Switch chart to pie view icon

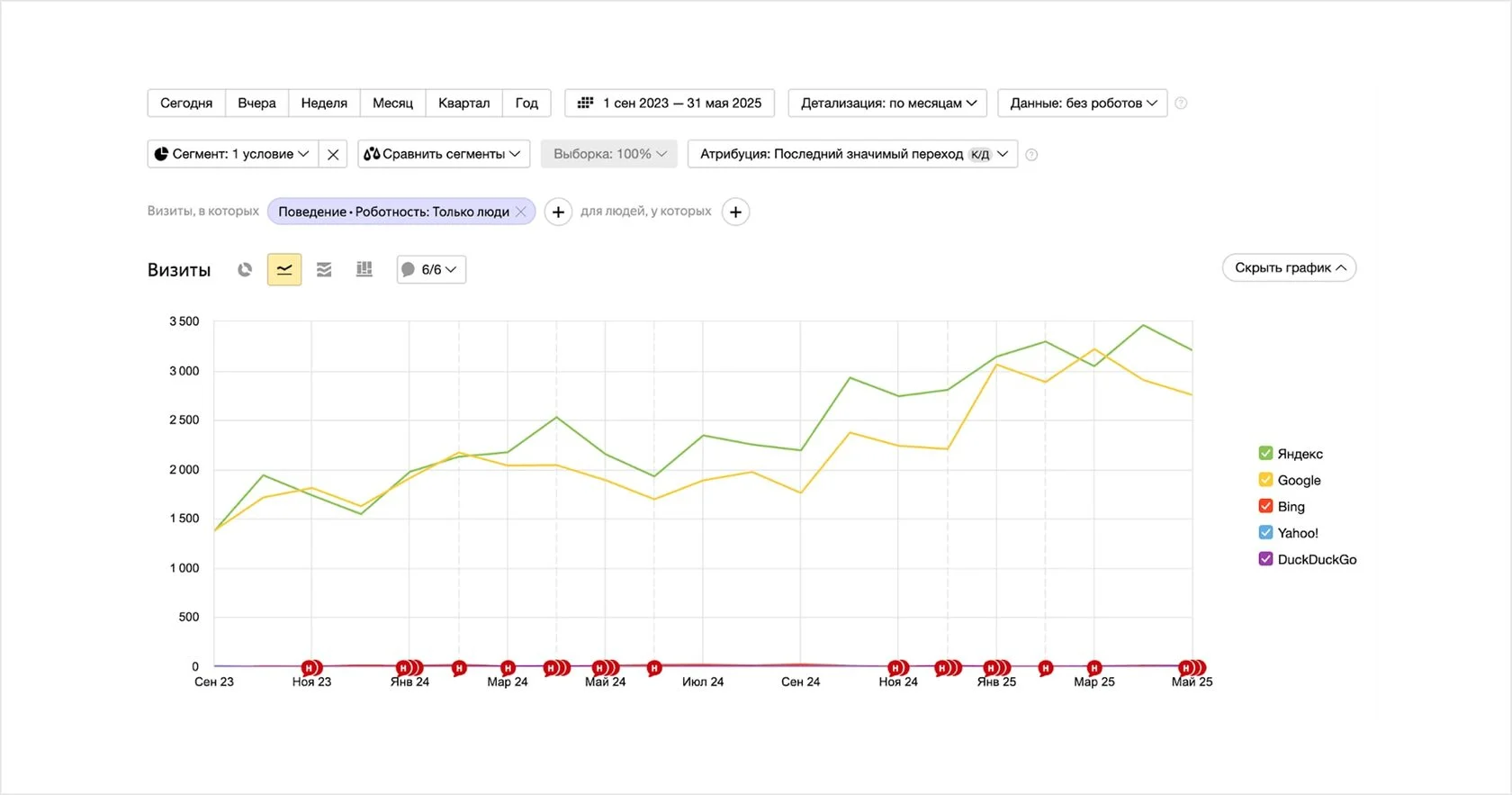pyautogui.click(x=245, y=269)
